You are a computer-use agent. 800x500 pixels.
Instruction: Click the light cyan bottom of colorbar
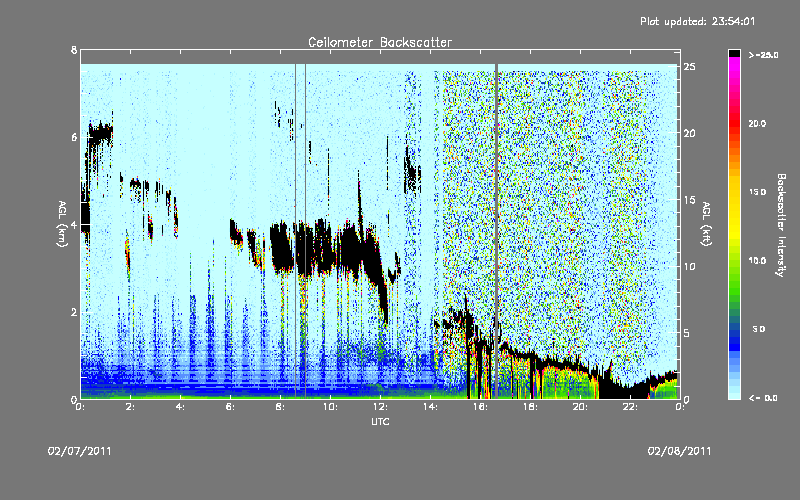(x=734, y=394)
